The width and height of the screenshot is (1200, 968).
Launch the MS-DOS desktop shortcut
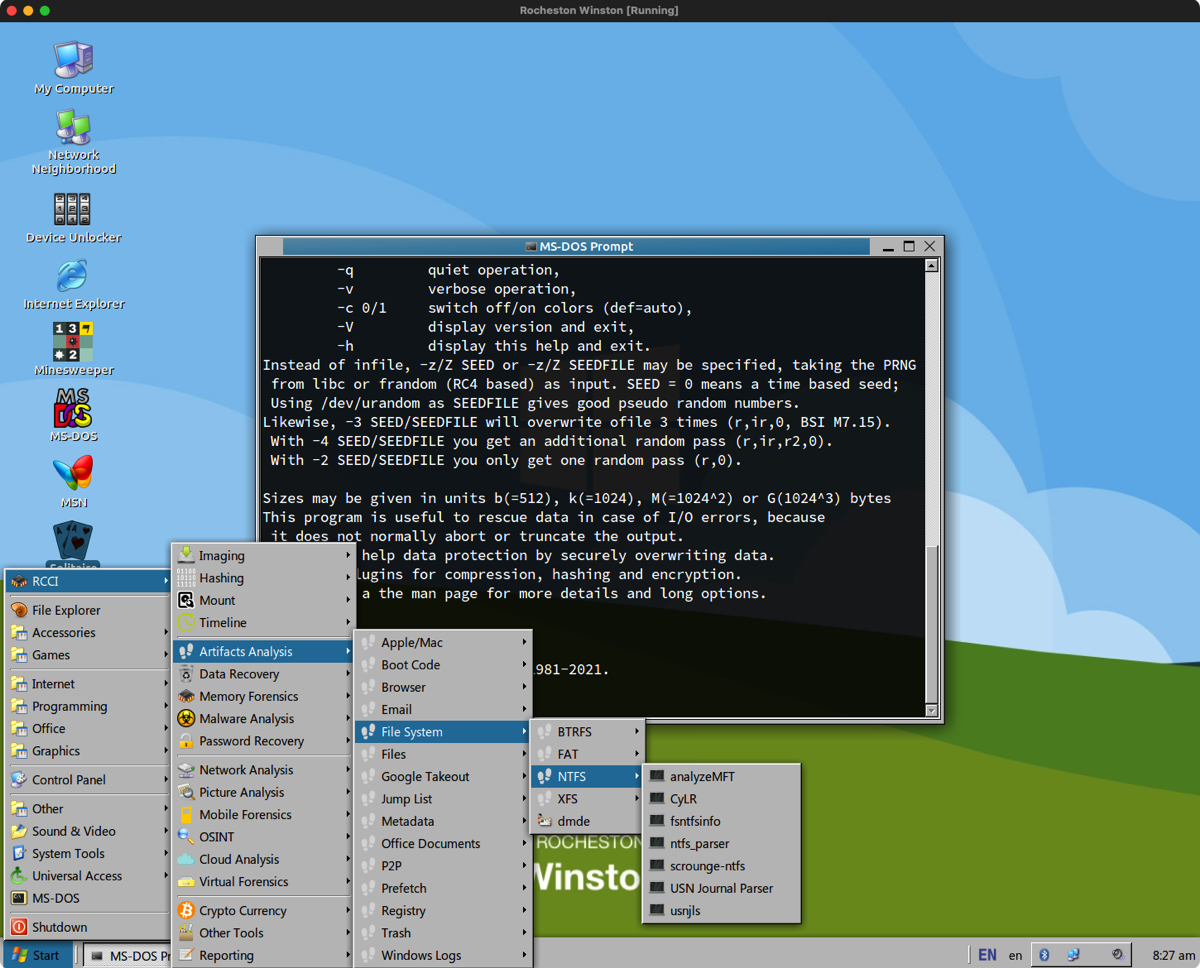[x=73, y=410]
